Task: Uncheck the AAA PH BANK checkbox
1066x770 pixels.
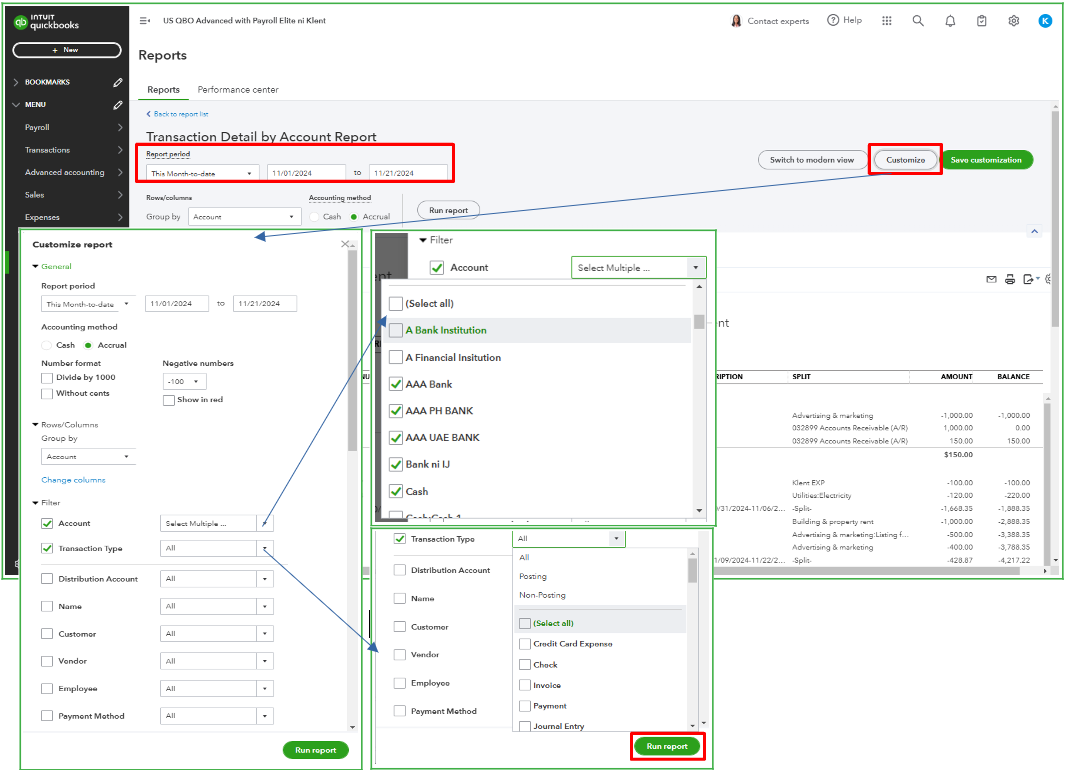Action: 396,411
